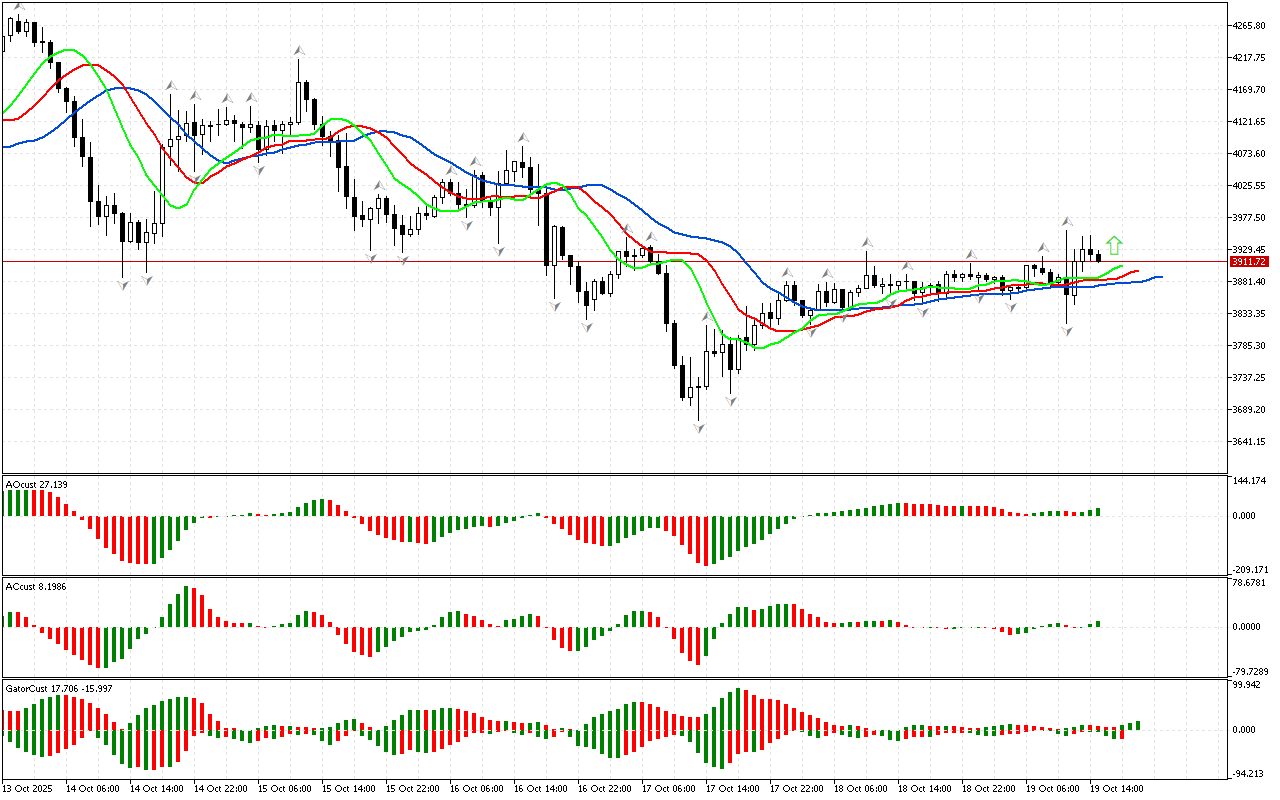Click the ACcust 8.1986 indicator label
The image size is (1280, 800).
point(37,585)
